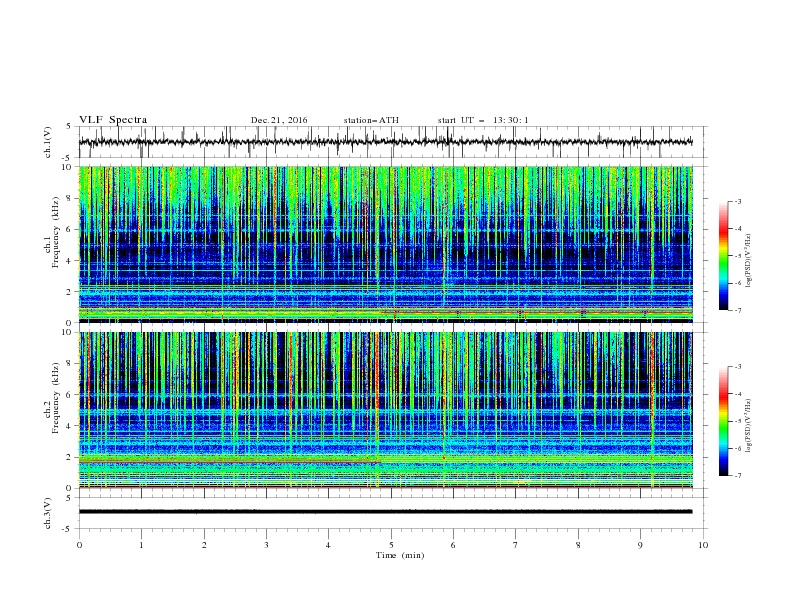Image resolution: width=792 pixels, height=612 pixels.
Task: Click the ch.1 'Frequency (kHz)' axis label
Action: tap(55, 232)
